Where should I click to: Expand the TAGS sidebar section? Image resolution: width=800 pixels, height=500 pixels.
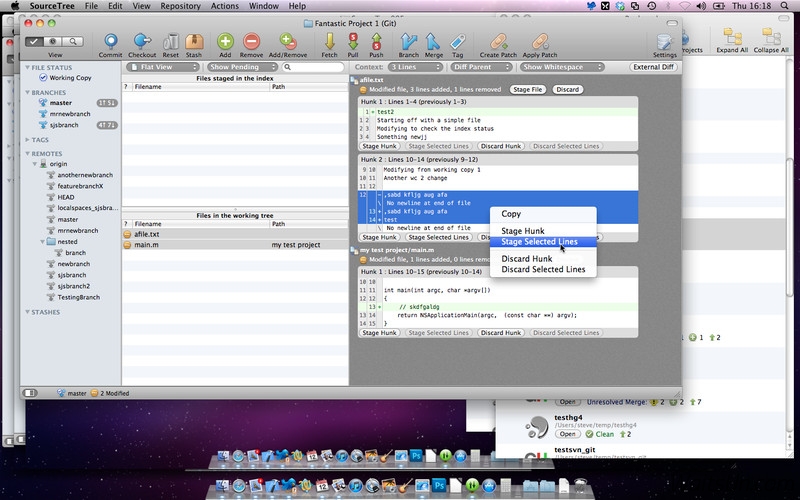tap(27, 140)
